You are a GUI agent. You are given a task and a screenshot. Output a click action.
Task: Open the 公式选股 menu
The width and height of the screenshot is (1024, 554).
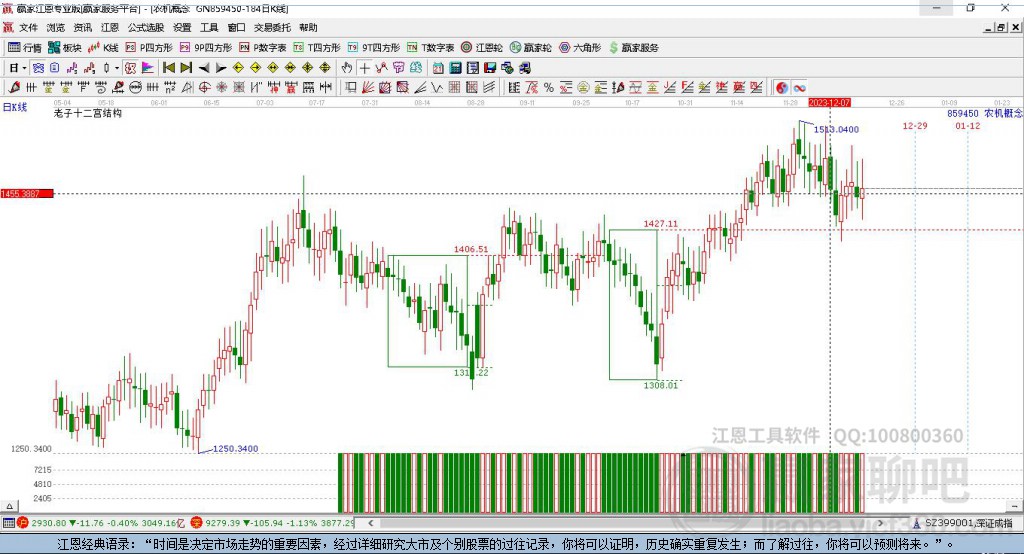point(145,28)
